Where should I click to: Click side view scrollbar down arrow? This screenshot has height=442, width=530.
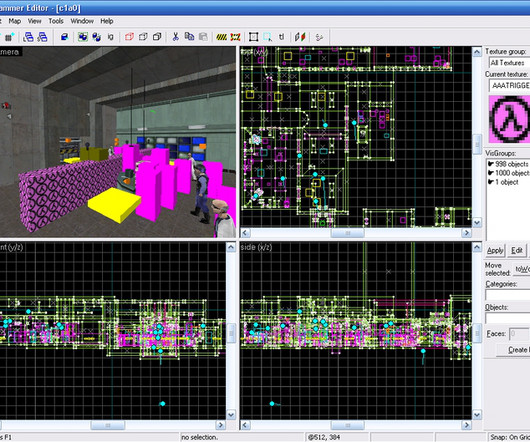477,415
